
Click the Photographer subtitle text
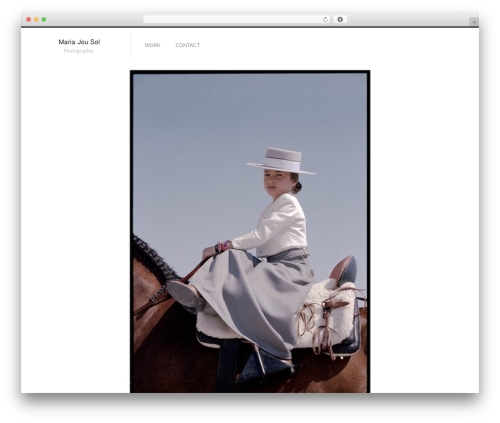point(79,51)
